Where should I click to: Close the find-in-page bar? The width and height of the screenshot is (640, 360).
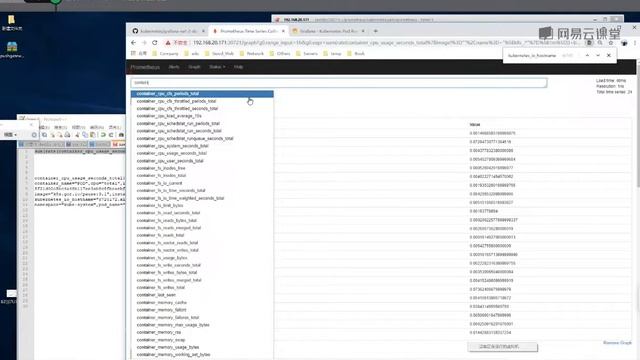point(609,55)
